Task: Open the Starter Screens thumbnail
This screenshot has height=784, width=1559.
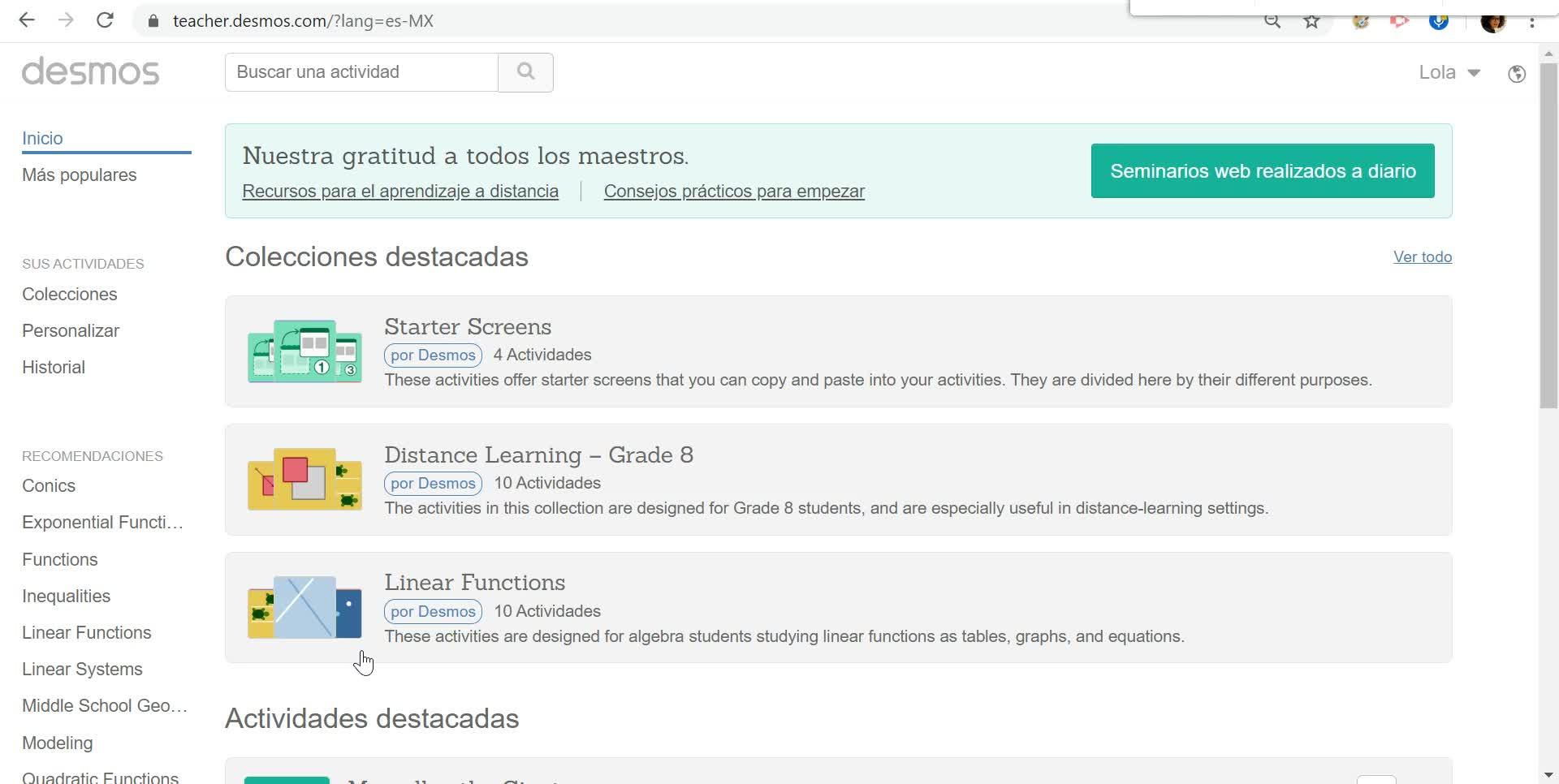Action: coord(304,351)
